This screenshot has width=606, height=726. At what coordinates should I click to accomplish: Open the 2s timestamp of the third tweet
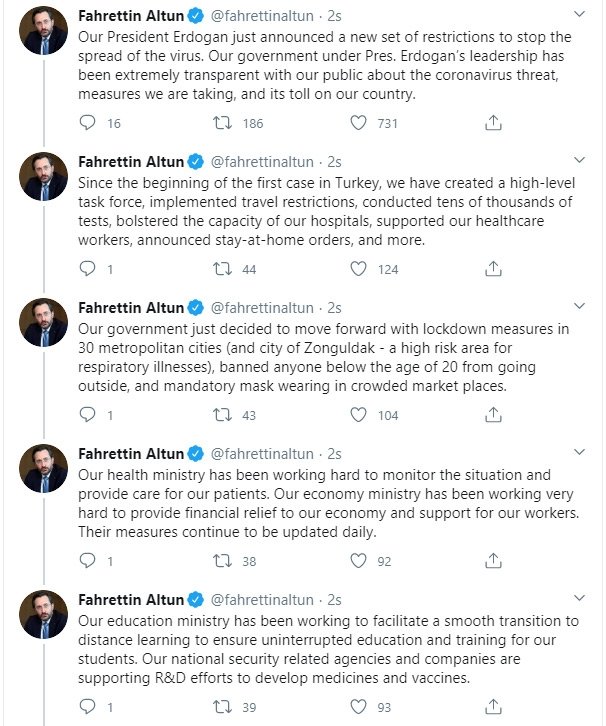334,308
